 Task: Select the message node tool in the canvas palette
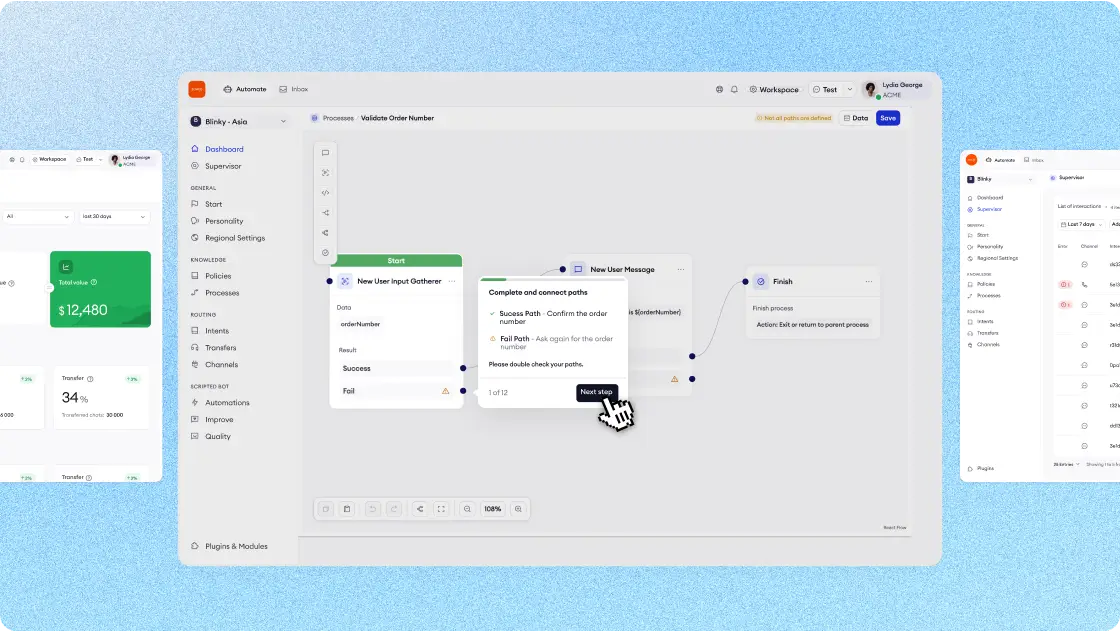point(326,153)
